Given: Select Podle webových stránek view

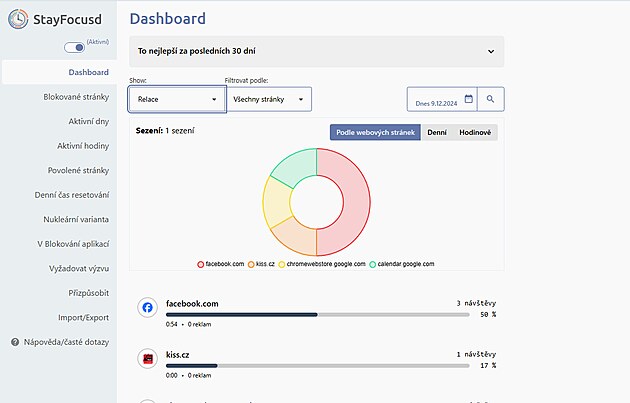Looking at the screenshot, I should [374, 132].
